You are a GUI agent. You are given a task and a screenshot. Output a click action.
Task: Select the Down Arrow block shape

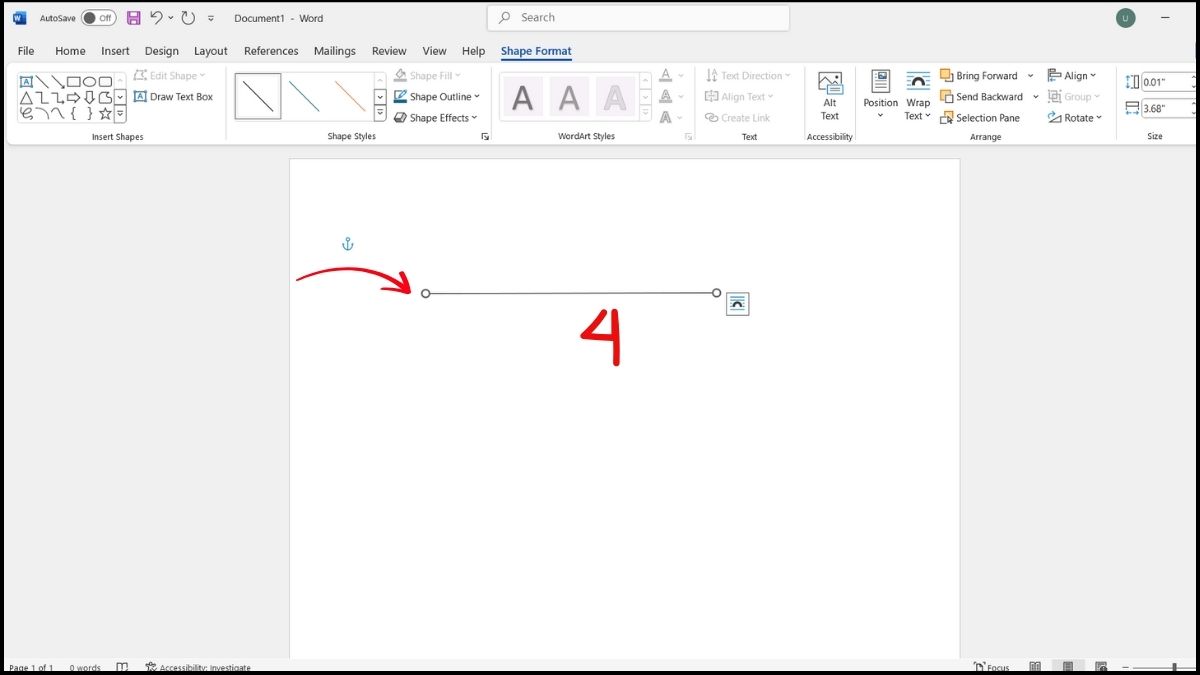[x=89, y=97]
